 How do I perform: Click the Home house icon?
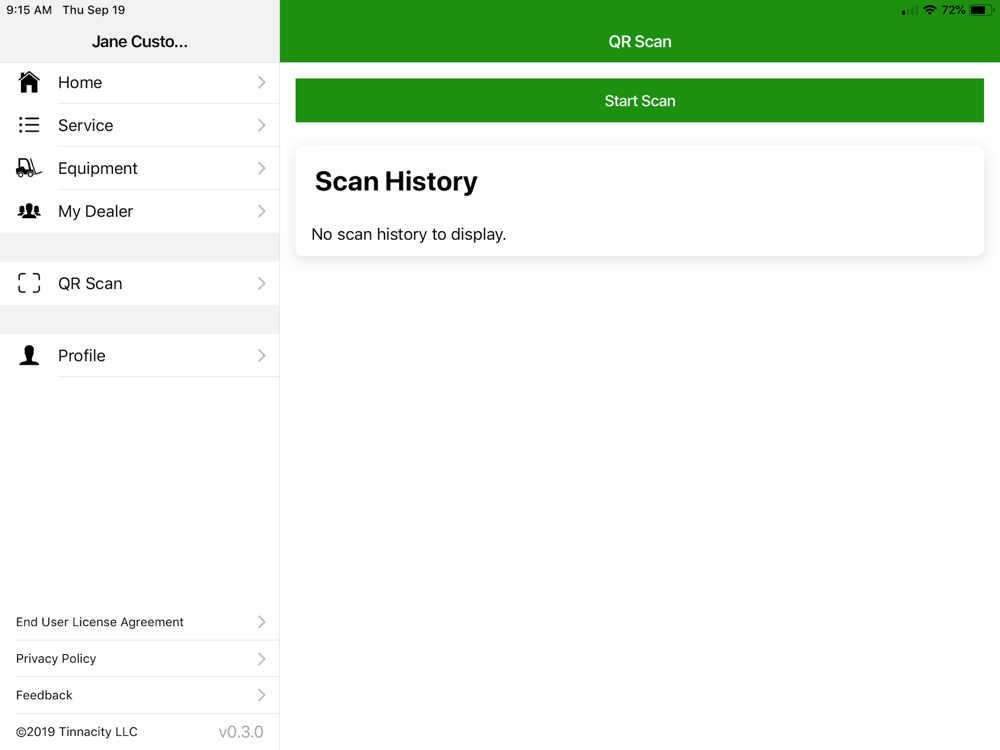pyautogui.click(x=29, y=82)
